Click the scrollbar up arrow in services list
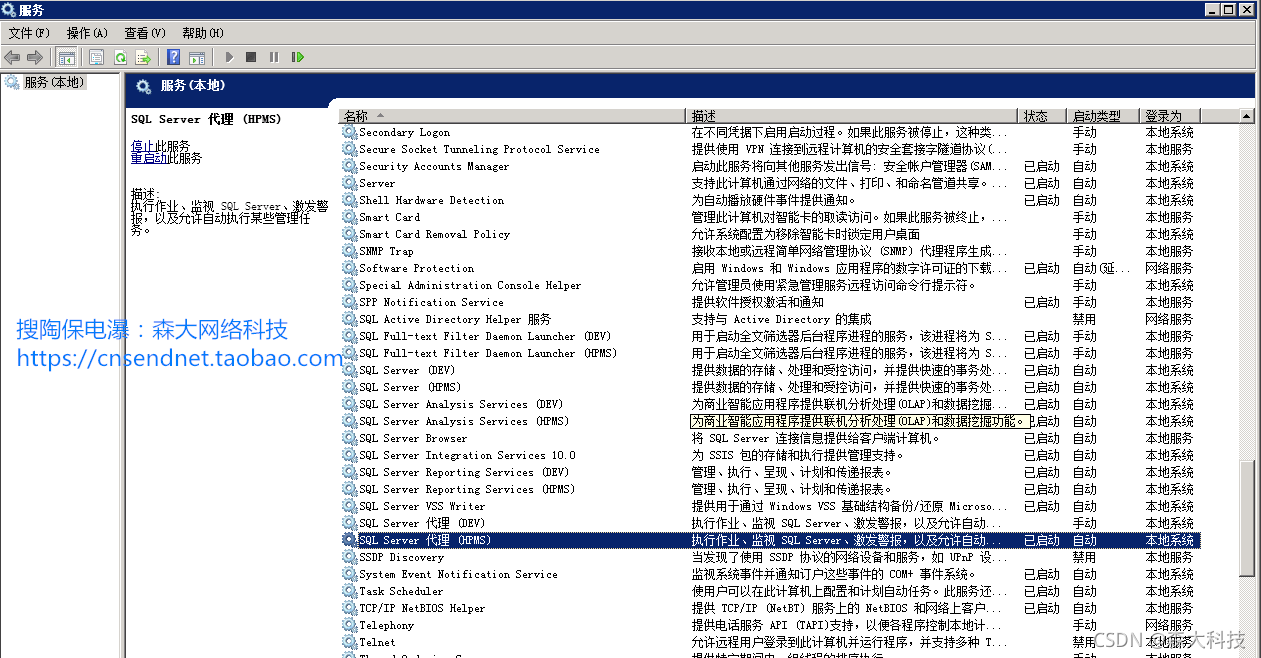The width and height of the screenshot is (1261, 658). coord(1246,116)
